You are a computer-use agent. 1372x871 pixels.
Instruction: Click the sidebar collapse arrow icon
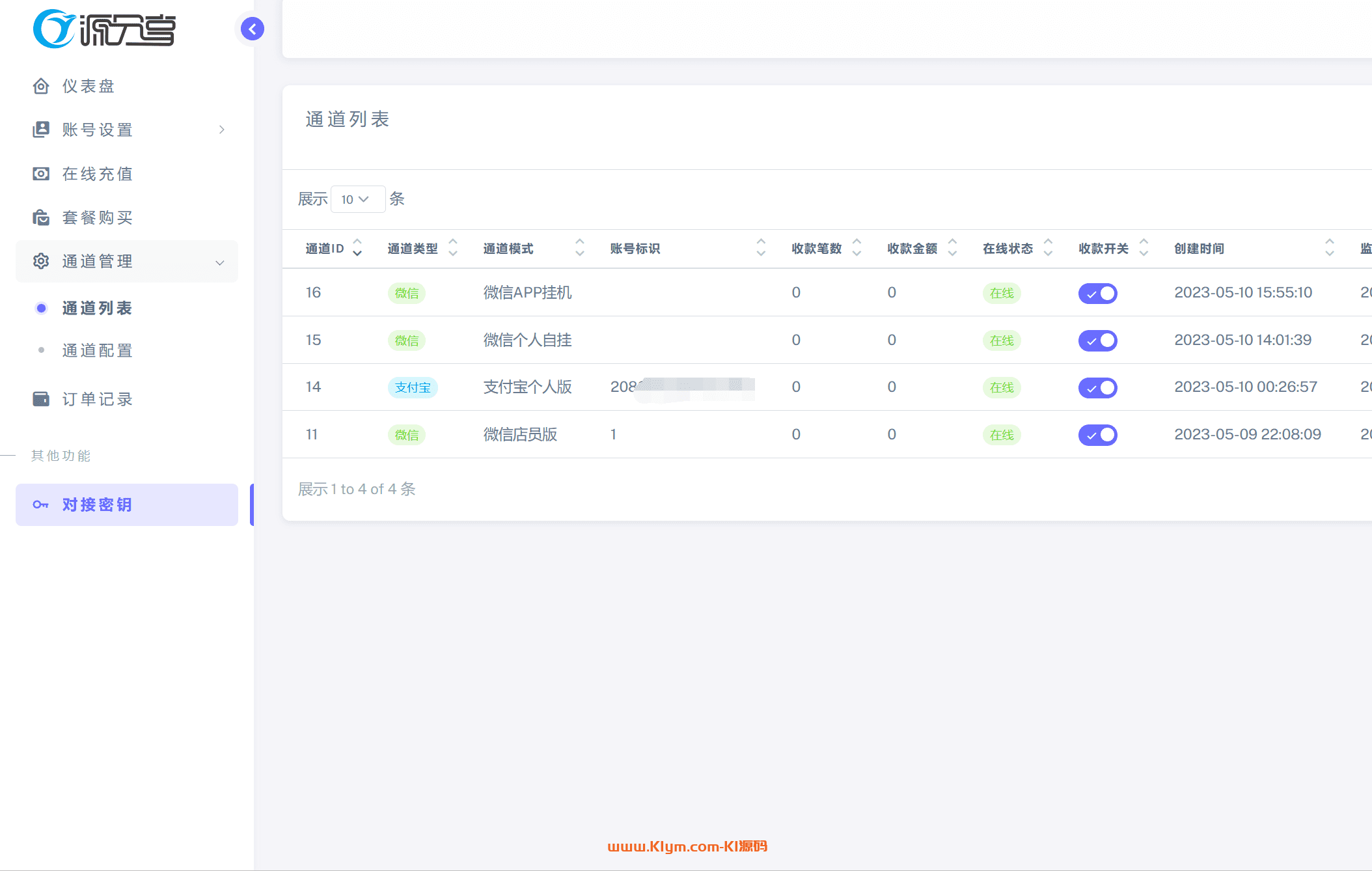(x=252, y=29)
